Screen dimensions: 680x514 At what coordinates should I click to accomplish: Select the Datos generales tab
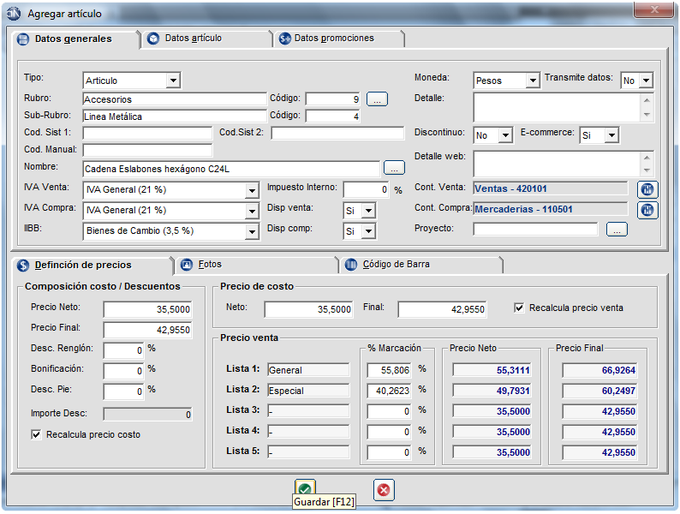[75, 39]
